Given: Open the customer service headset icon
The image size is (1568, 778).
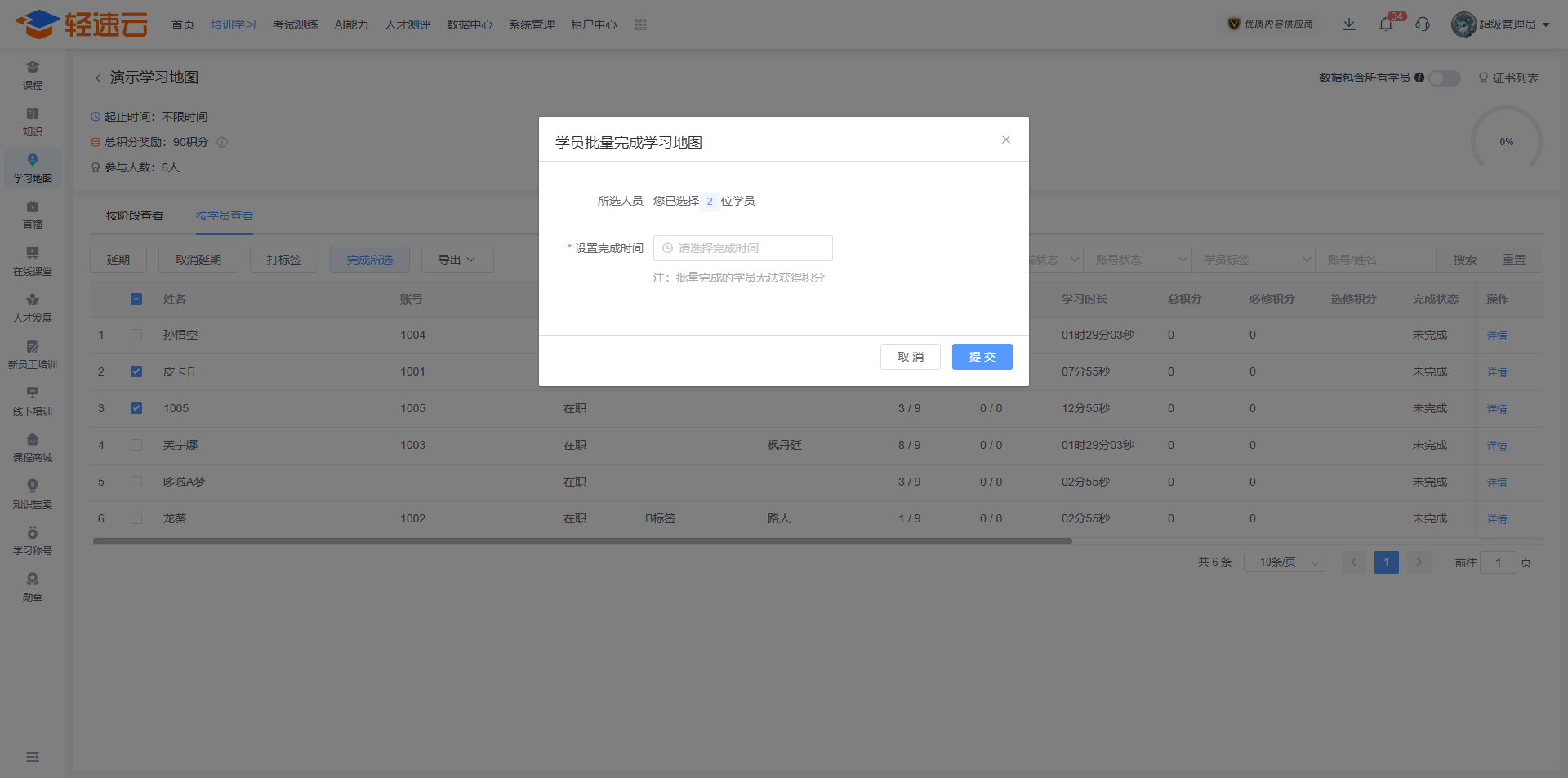Looking at the screenshot, I should (x=1423, y=24).
